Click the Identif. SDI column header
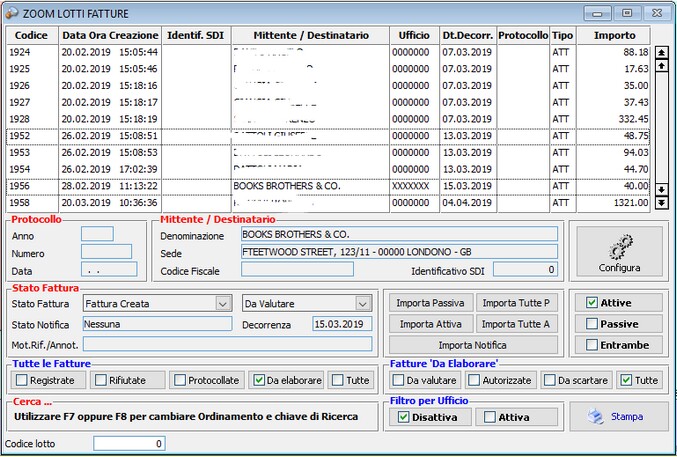The width and height of the screenshot is (677, 457). pyautogui.click(x=196, y=35)
